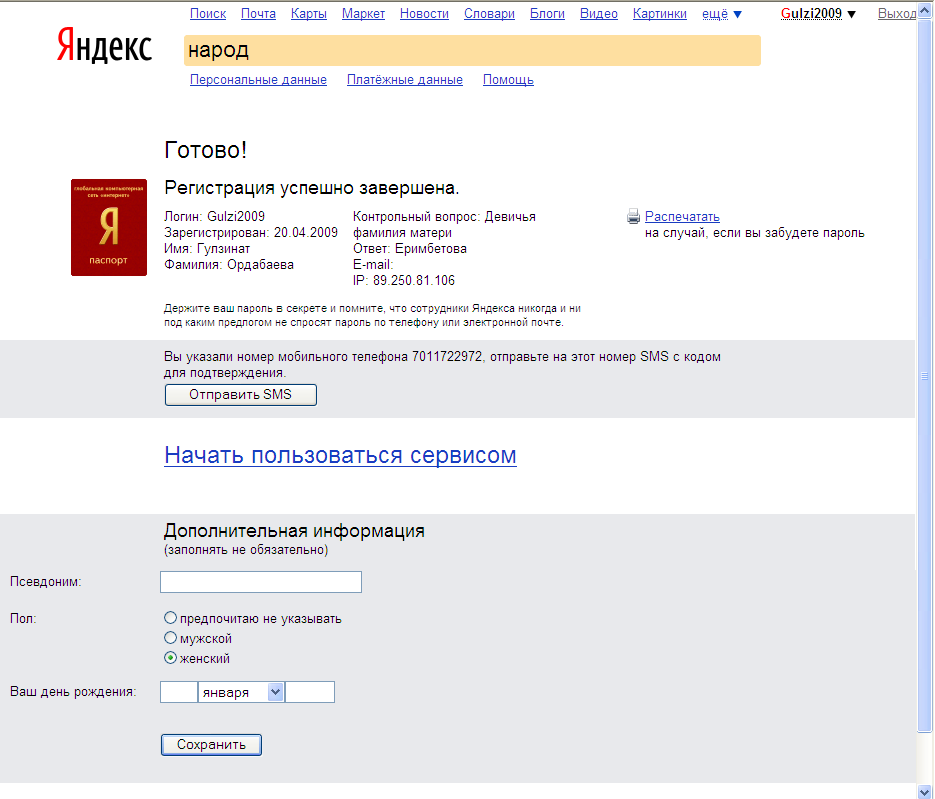Click the Yandex logo
The image size is (935, 799).
pyautogui.click(x=104, y=46)
